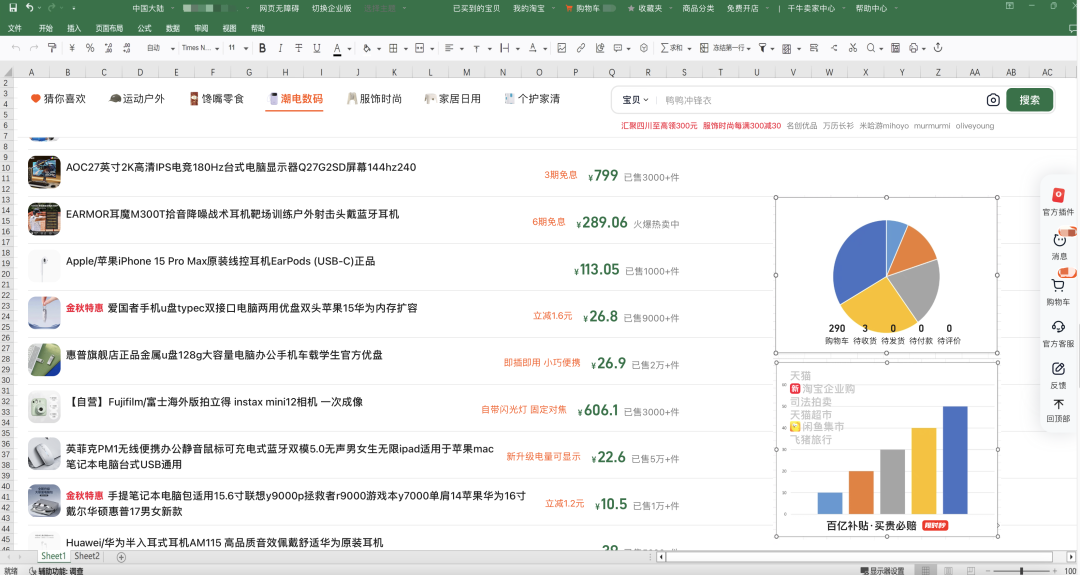Click the comment icon in toolbar
This screenshot has height=575, width=1080.
618,48
